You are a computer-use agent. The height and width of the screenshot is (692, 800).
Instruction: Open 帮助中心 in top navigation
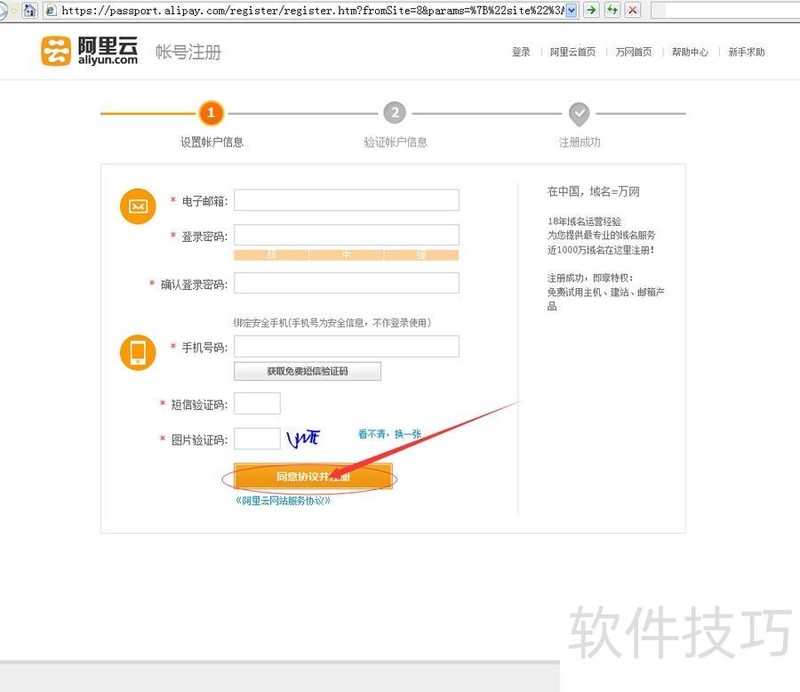pyautogui.click(x=690, y=52)
